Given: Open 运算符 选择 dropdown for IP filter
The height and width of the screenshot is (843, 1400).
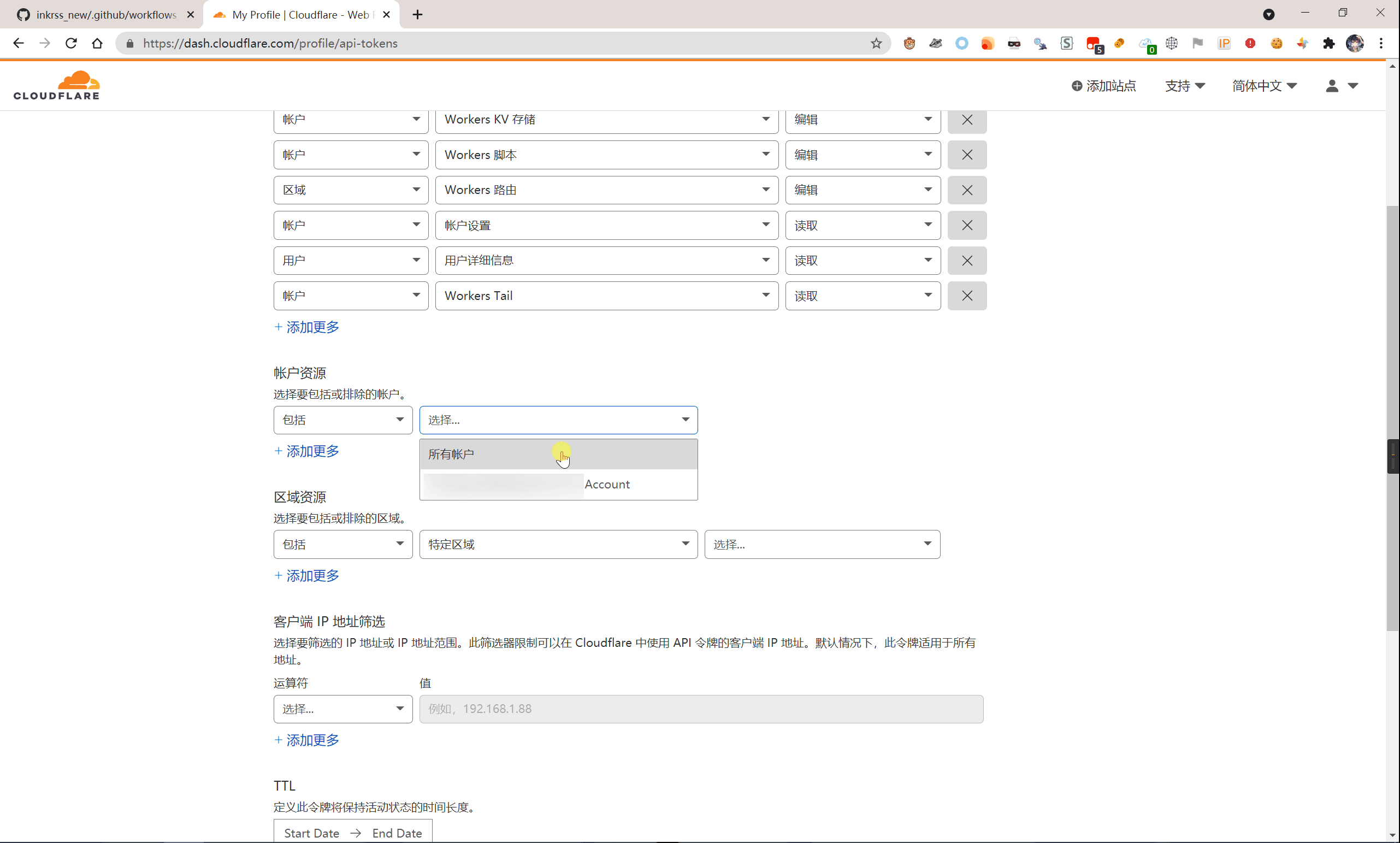Looking at the screenshot, I should (x=342, y=709).
